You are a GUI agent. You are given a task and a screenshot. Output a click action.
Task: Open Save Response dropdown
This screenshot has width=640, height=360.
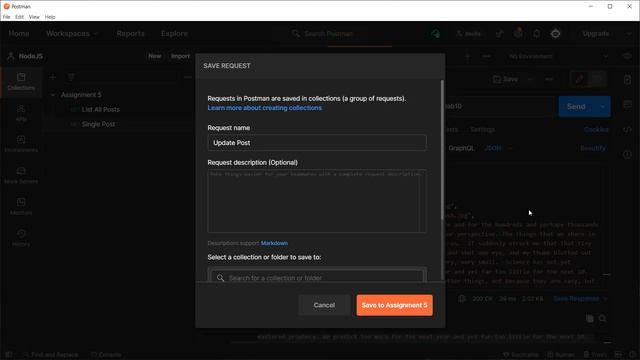coord(580,299)
